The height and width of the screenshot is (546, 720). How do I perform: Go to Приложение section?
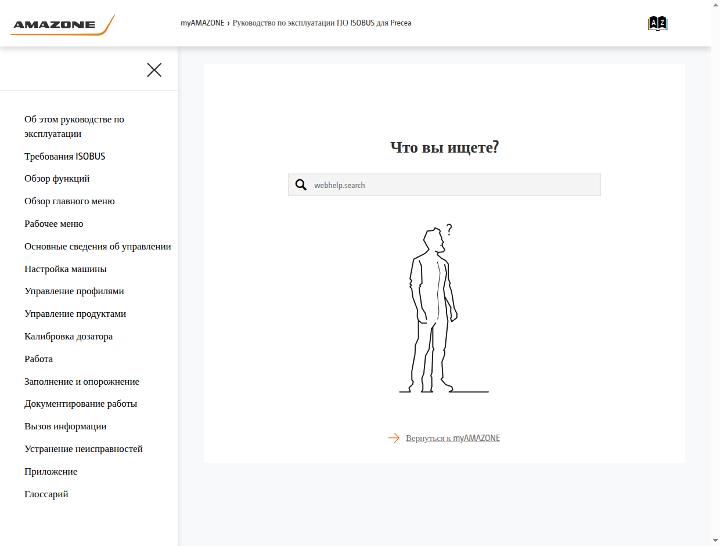(x=51, y=472)
